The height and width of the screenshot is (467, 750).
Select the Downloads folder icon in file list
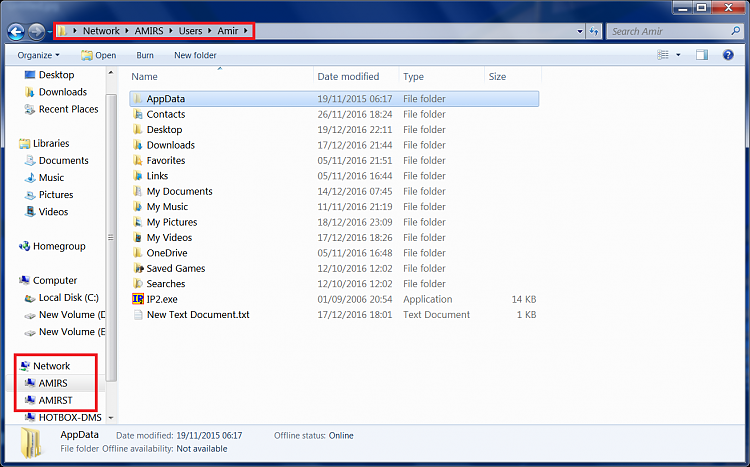(x=138, y=145)
